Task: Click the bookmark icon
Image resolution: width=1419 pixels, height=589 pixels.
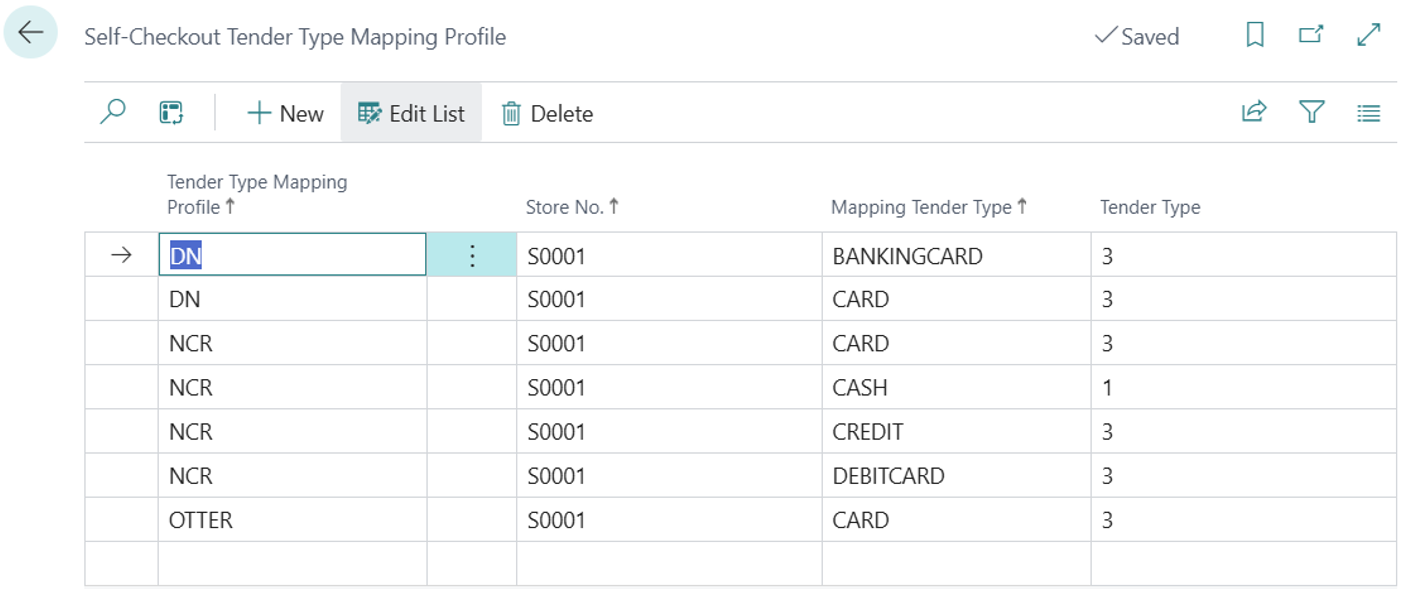Action: (1255, 36)
